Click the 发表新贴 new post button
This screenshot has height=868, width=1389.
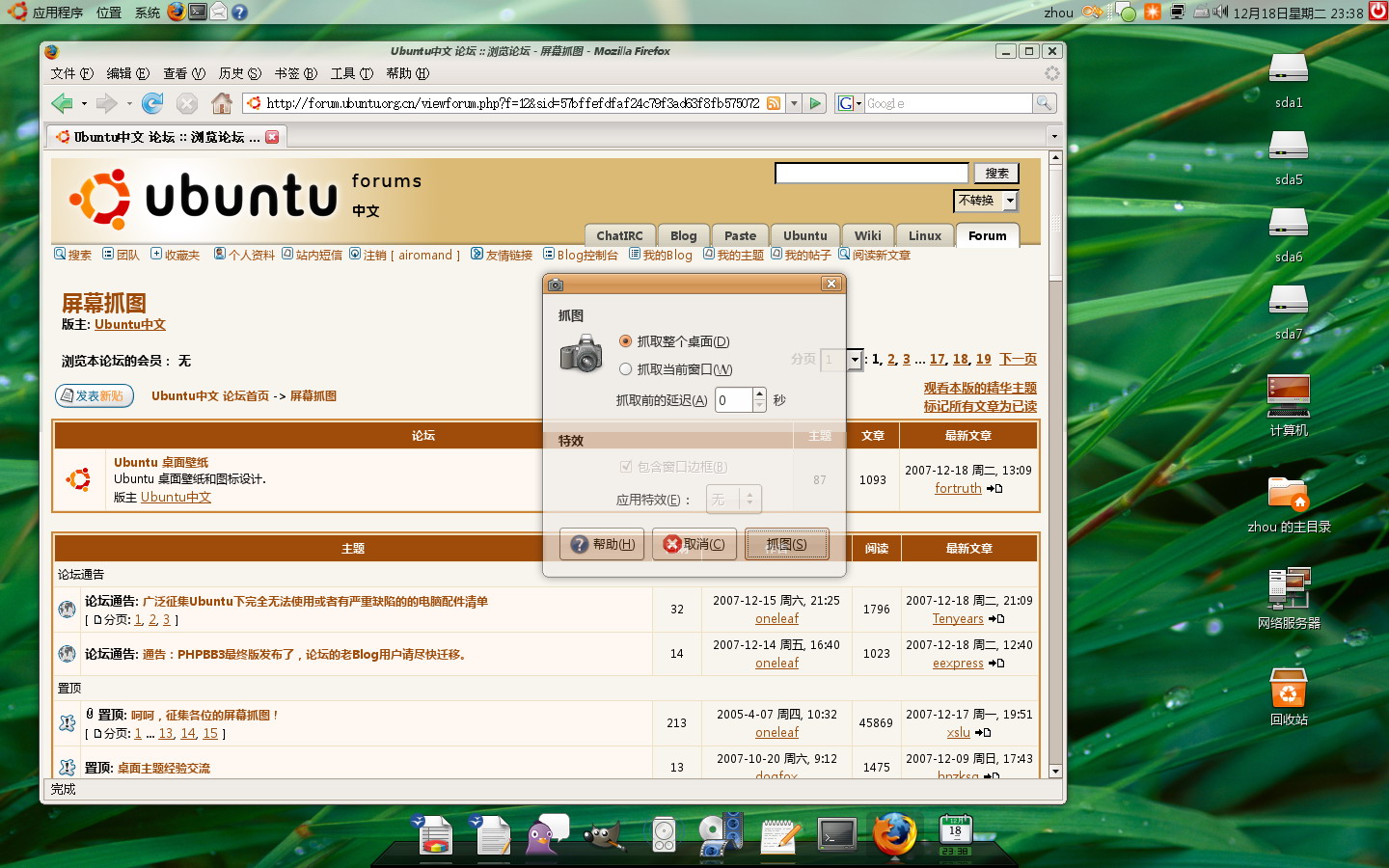[95, 395]
